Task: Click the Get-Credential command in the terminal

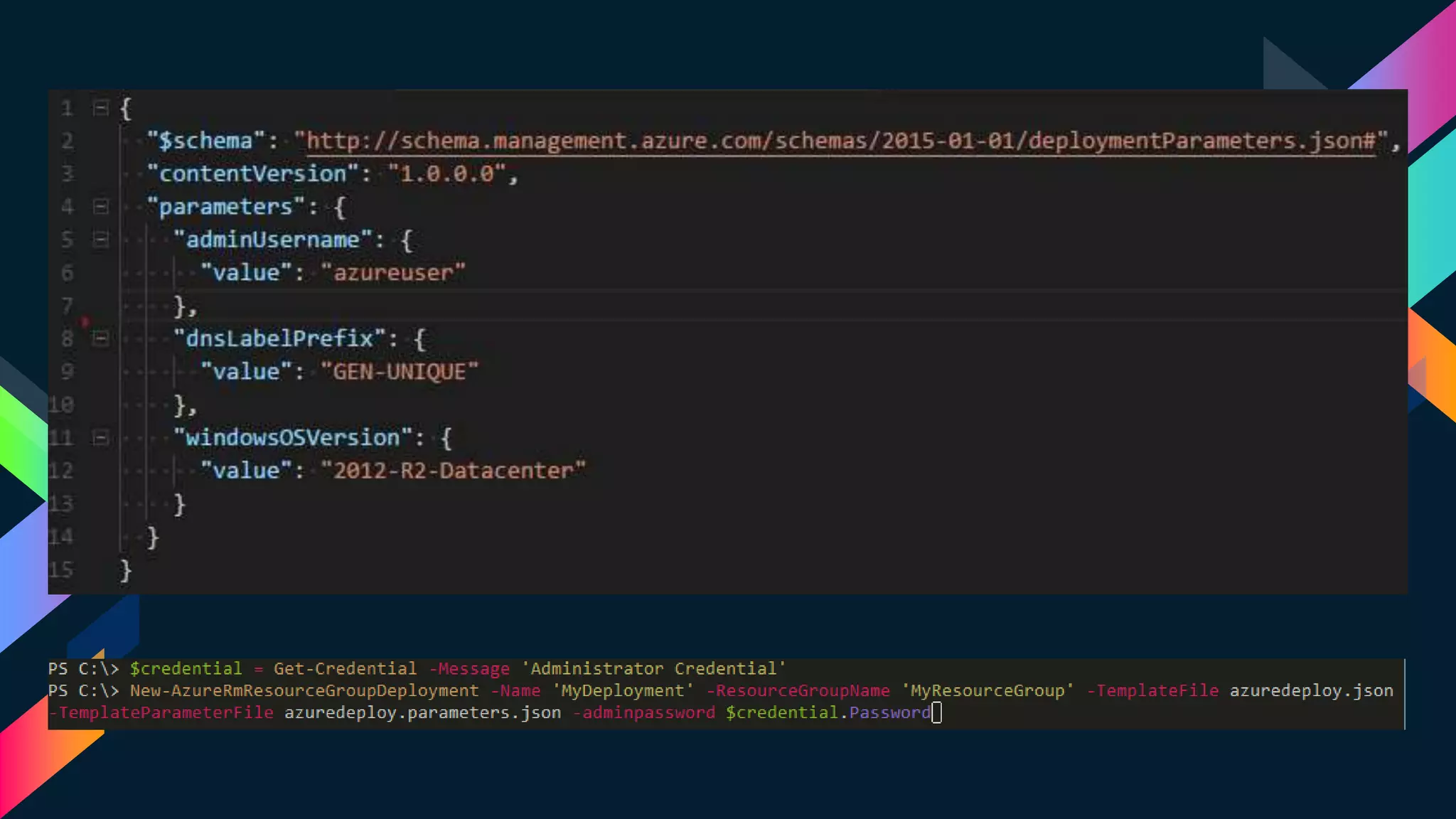Action: coord(345,669)
